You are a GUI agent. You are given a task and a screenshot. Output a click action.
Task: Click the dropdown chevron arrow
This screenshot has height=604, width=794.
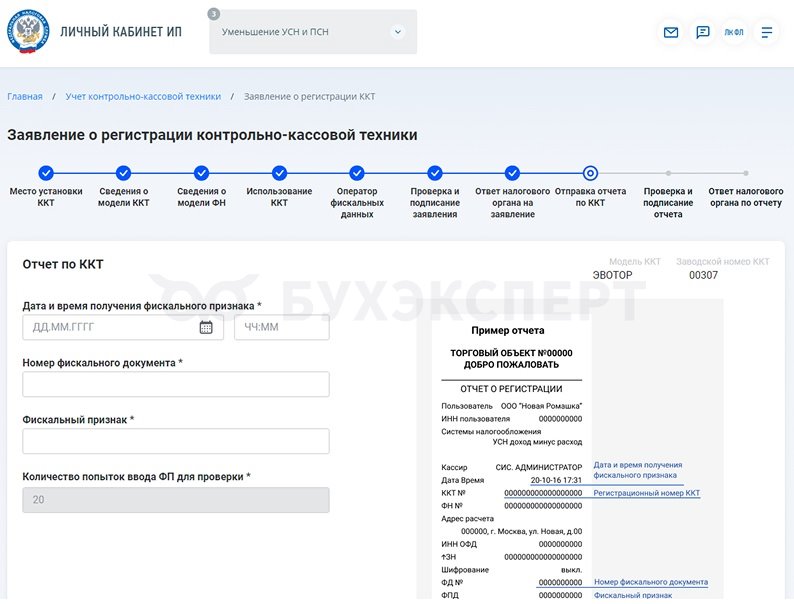398,32
